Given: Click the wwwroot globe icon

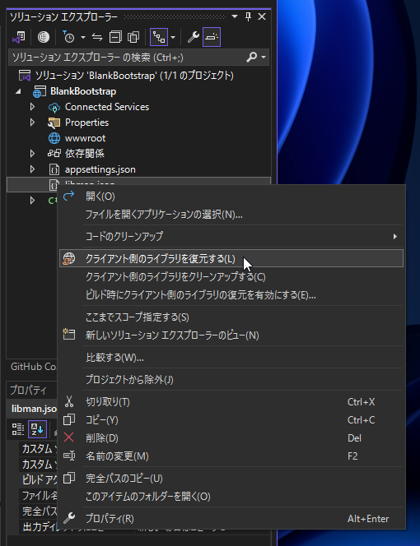Looking at the screenshot, I should pyautogui.click(x=54, y=138).
